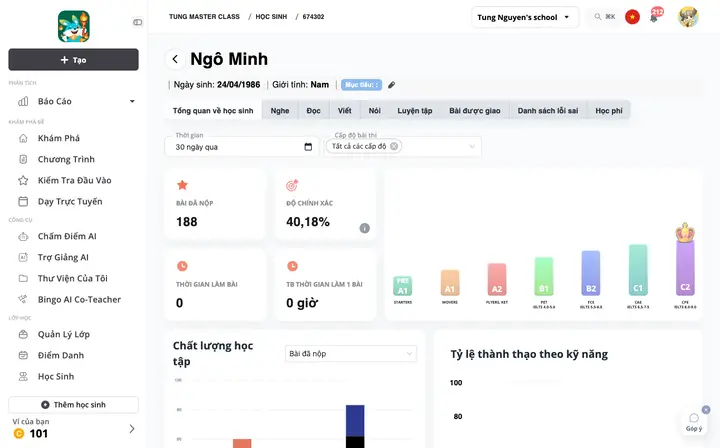Click the Dạy Trực Tuyến calendar icon
Image resolution: width=720 pixels, height=448 pixels.
pyautogui.click(x=23, y=202)
